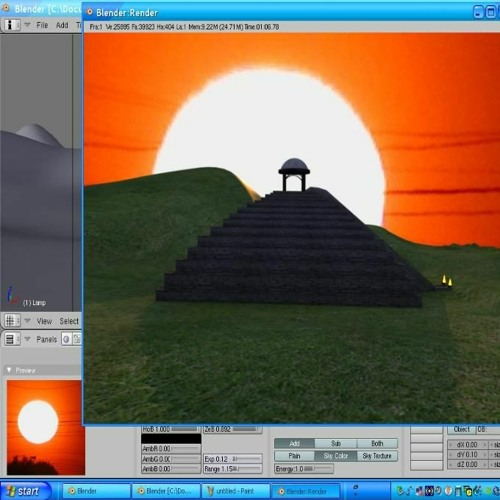Collapse the buttons header menu arrow beside Panels
Viewport: 500px width, 500px height.
28,339
